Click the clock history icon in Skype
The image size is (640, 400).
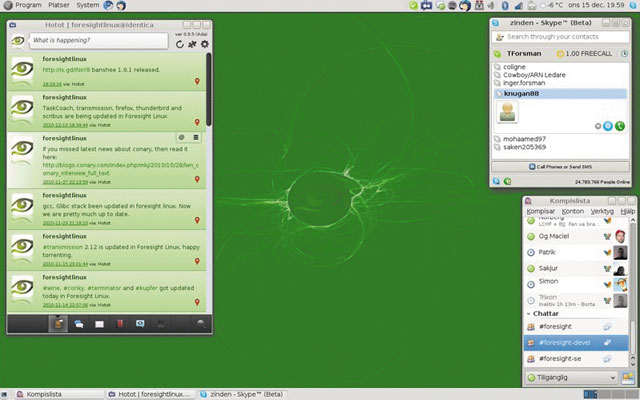pos(624,54)
